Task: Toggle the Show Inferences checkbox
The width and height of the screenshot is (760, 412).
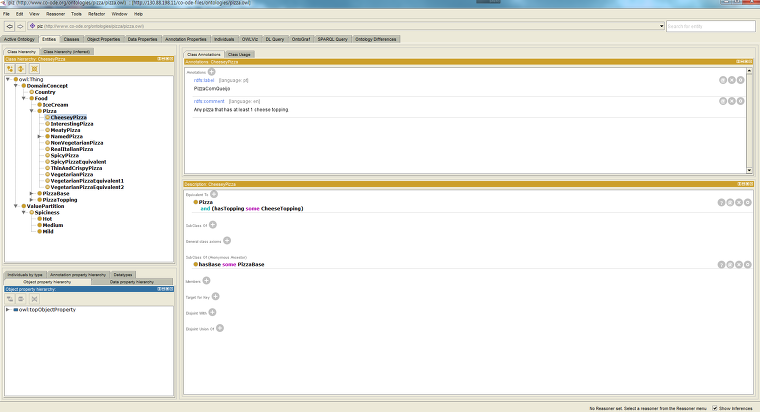Action: click(x=714, y=408)
